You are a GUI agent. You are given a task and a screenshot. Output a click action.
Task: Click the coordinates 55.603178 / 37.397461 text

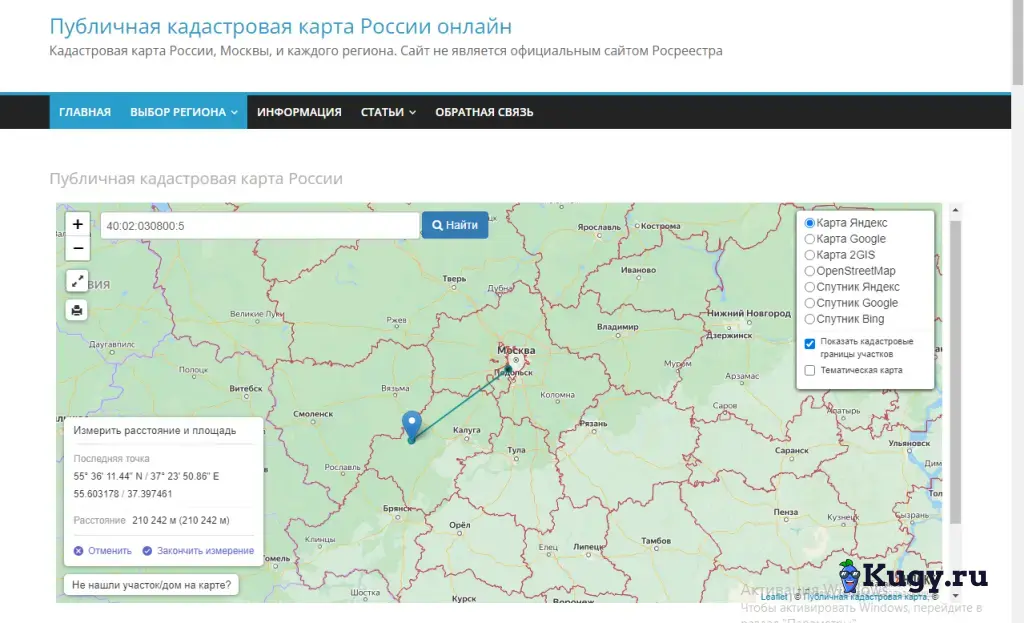point(123,494)
